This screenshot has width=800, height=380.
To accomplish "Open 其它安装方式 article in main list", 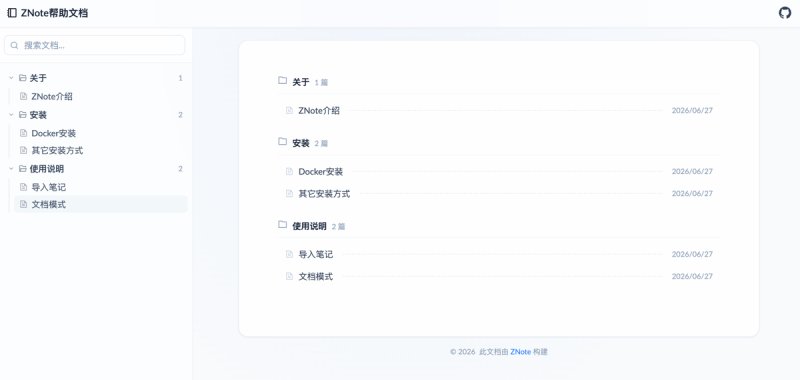I will (324, 193).
